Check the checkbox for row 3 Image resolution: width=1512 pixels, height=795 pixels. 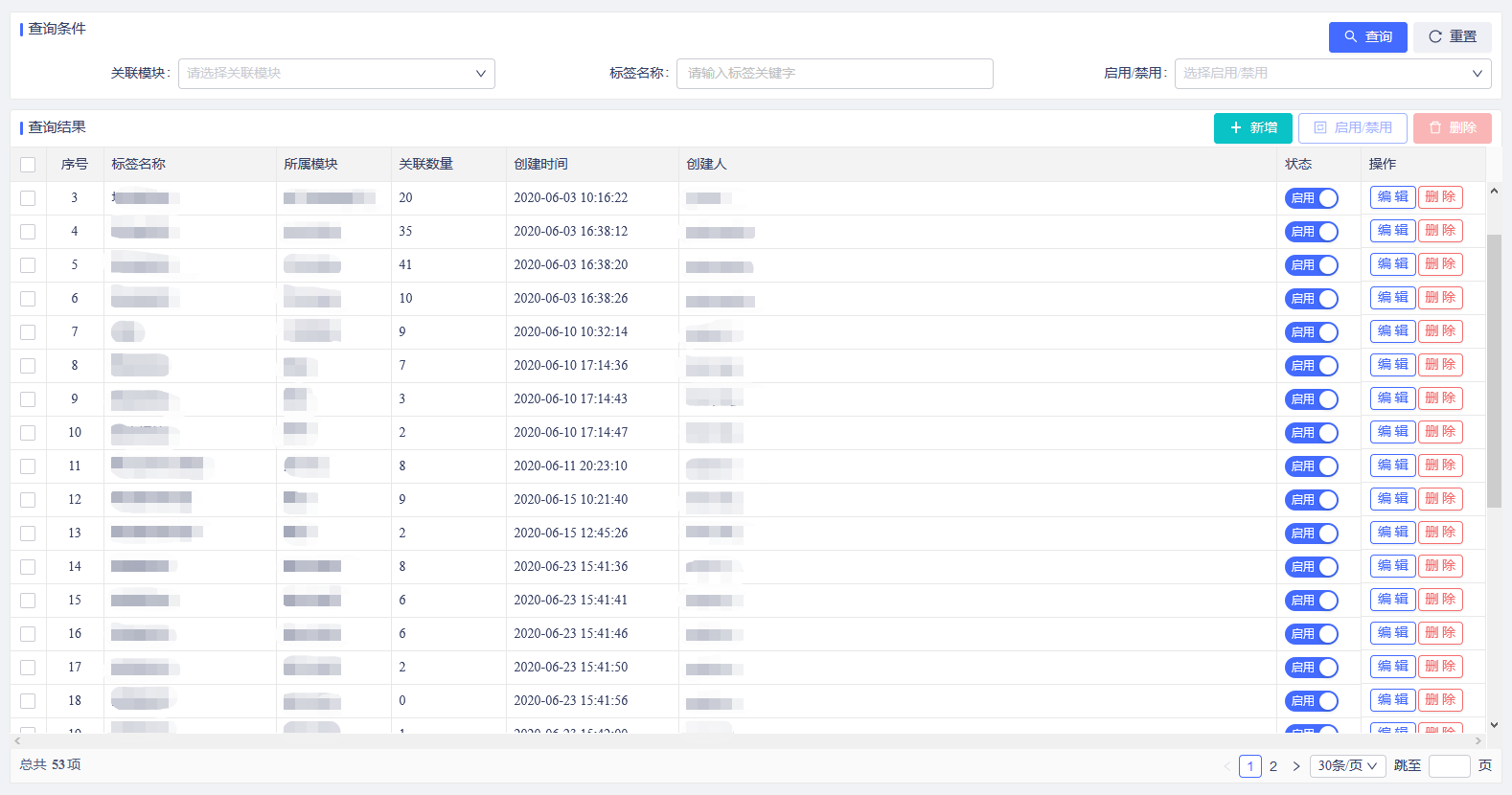(x=28, y=198)
